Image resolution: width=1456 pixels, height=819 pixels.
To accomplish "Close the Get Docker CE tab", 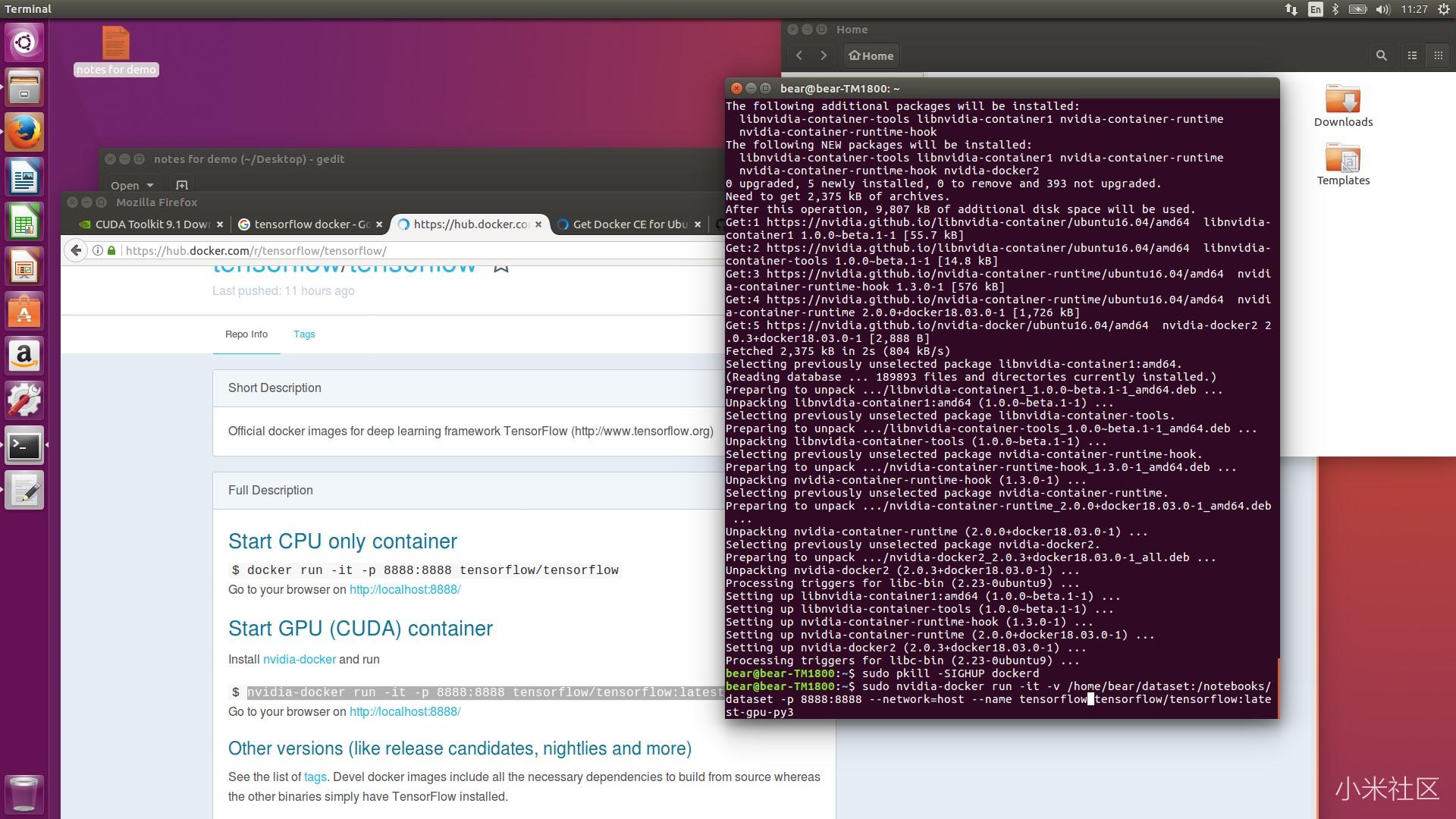I will (698, 224).
